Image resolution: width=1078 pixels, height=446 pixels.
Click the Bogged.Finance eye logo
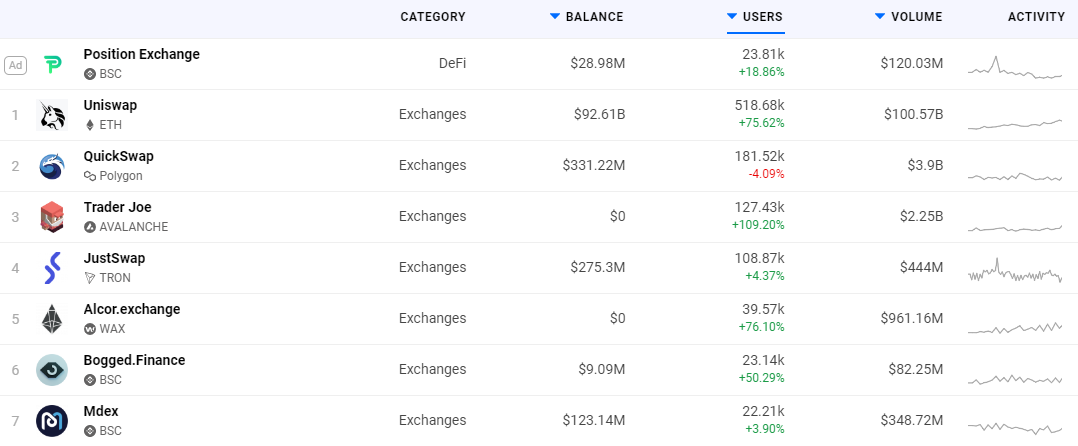click(x=52, y=370)
